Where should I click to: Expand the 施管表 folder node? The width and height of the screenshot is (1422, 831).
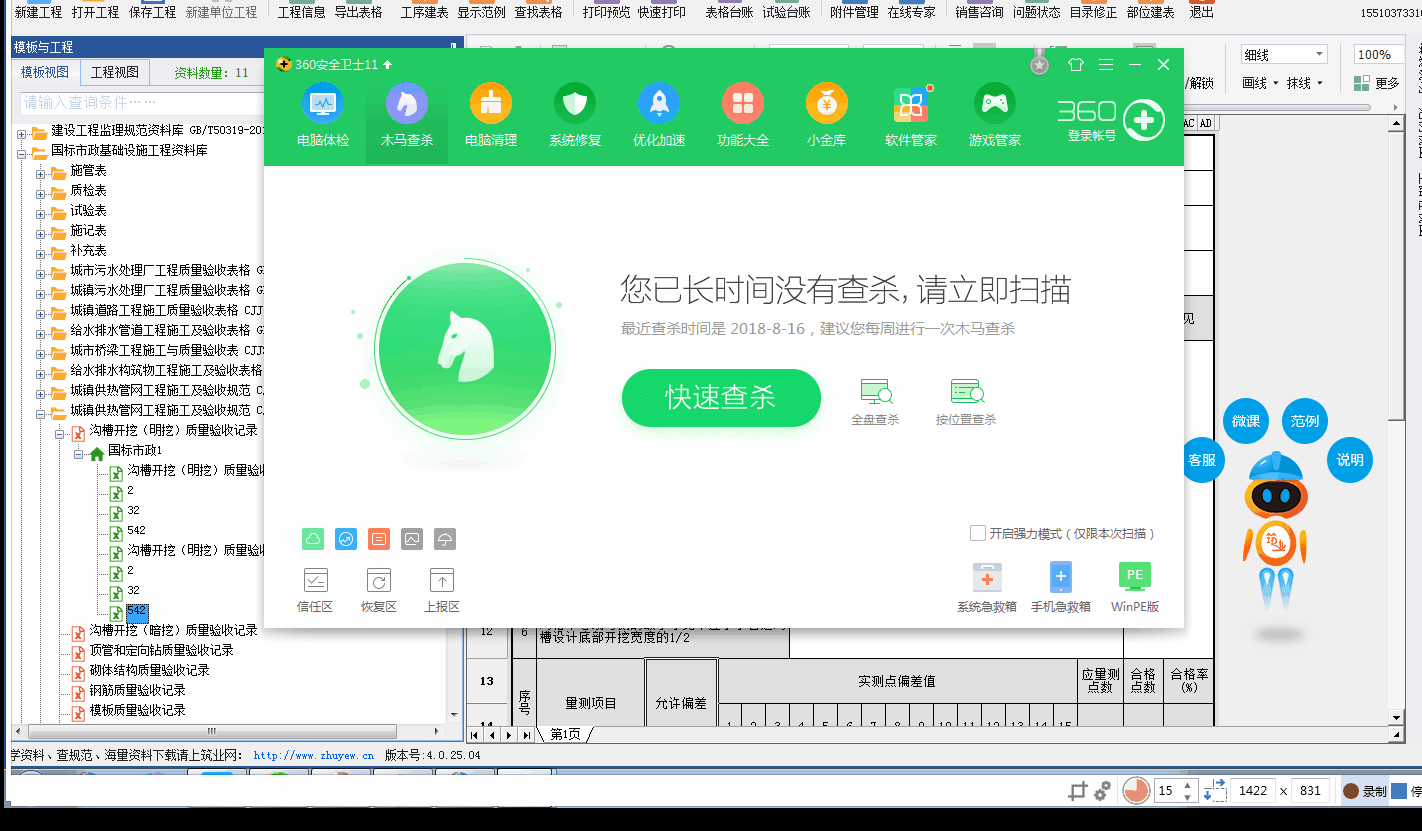(x=41, y=172)
